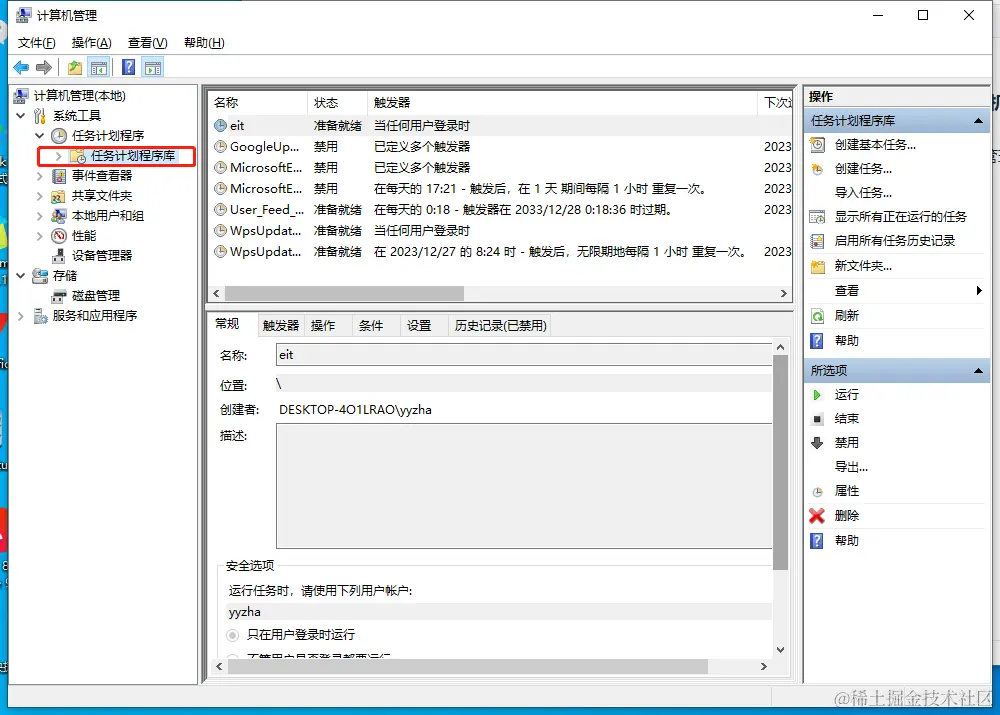Select the 只在用户登录时运行 radio button
Viewport: 1000px width, 715px height.
(233, 635)
